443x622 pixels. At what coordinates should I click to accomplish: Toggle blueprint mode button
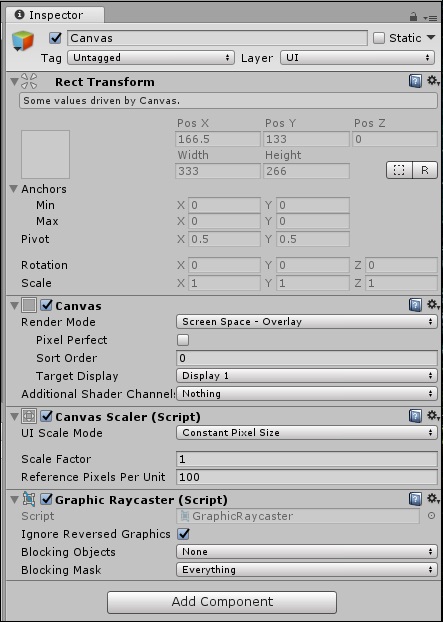pyautogui.click(x=399, y=170)
